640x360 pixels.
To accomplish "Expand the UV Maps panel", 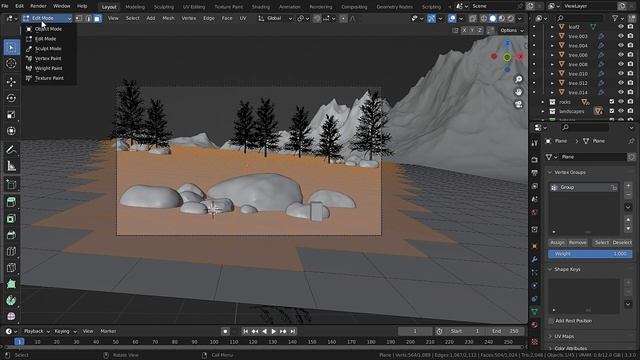I will pyautogui.click(x=550, y=336).
